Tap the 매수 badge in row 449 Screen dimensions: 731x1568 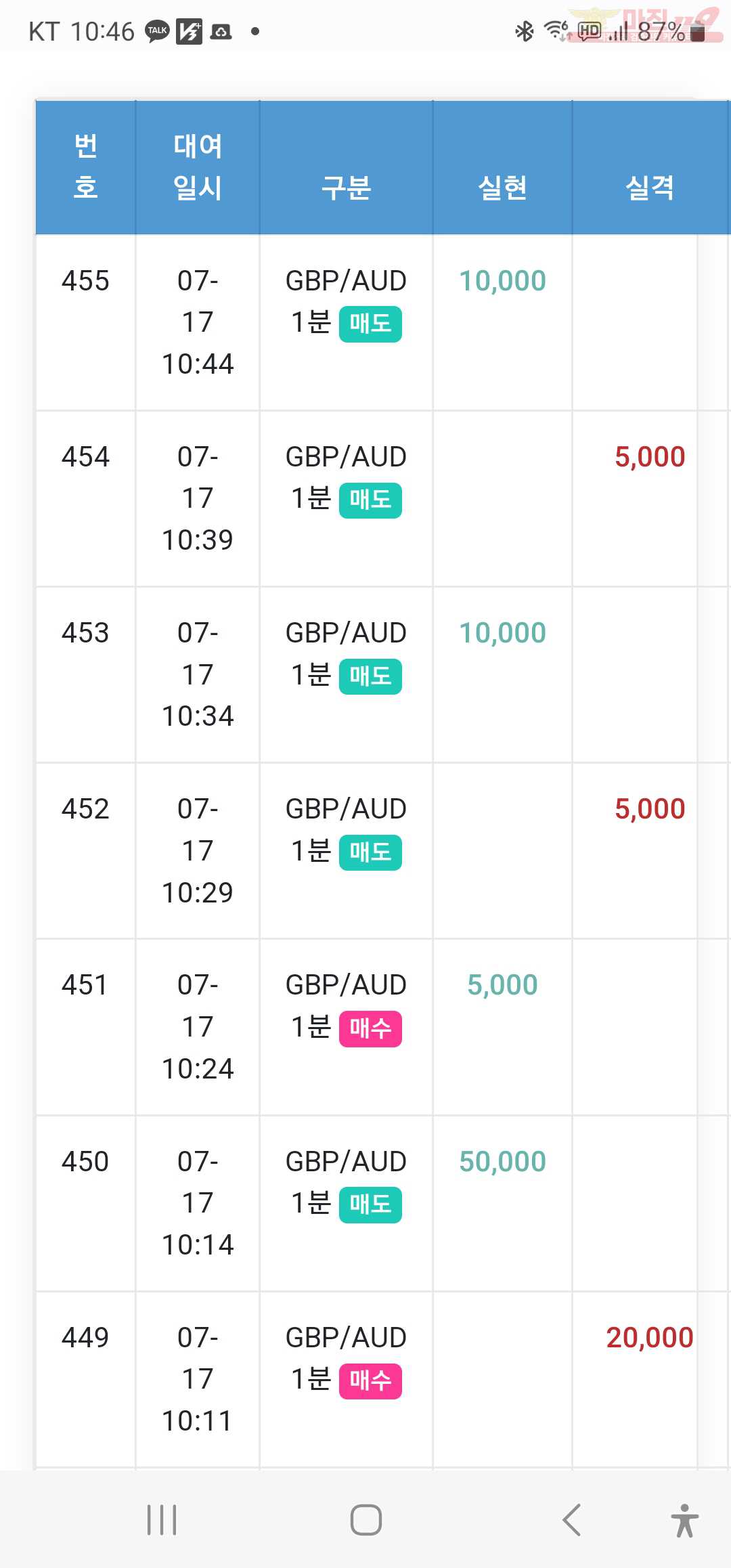click(x=370, y=1380)
